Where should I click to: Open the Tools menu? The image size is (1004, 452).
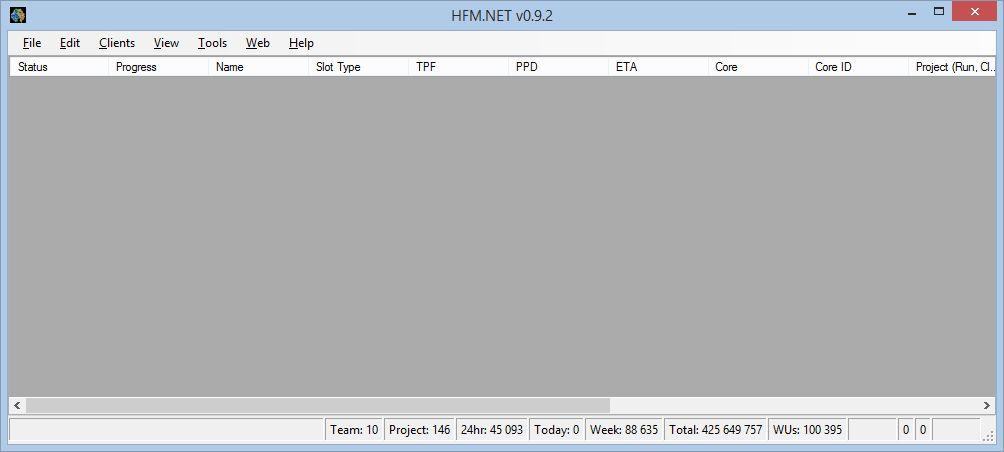[x=212, y=43]
